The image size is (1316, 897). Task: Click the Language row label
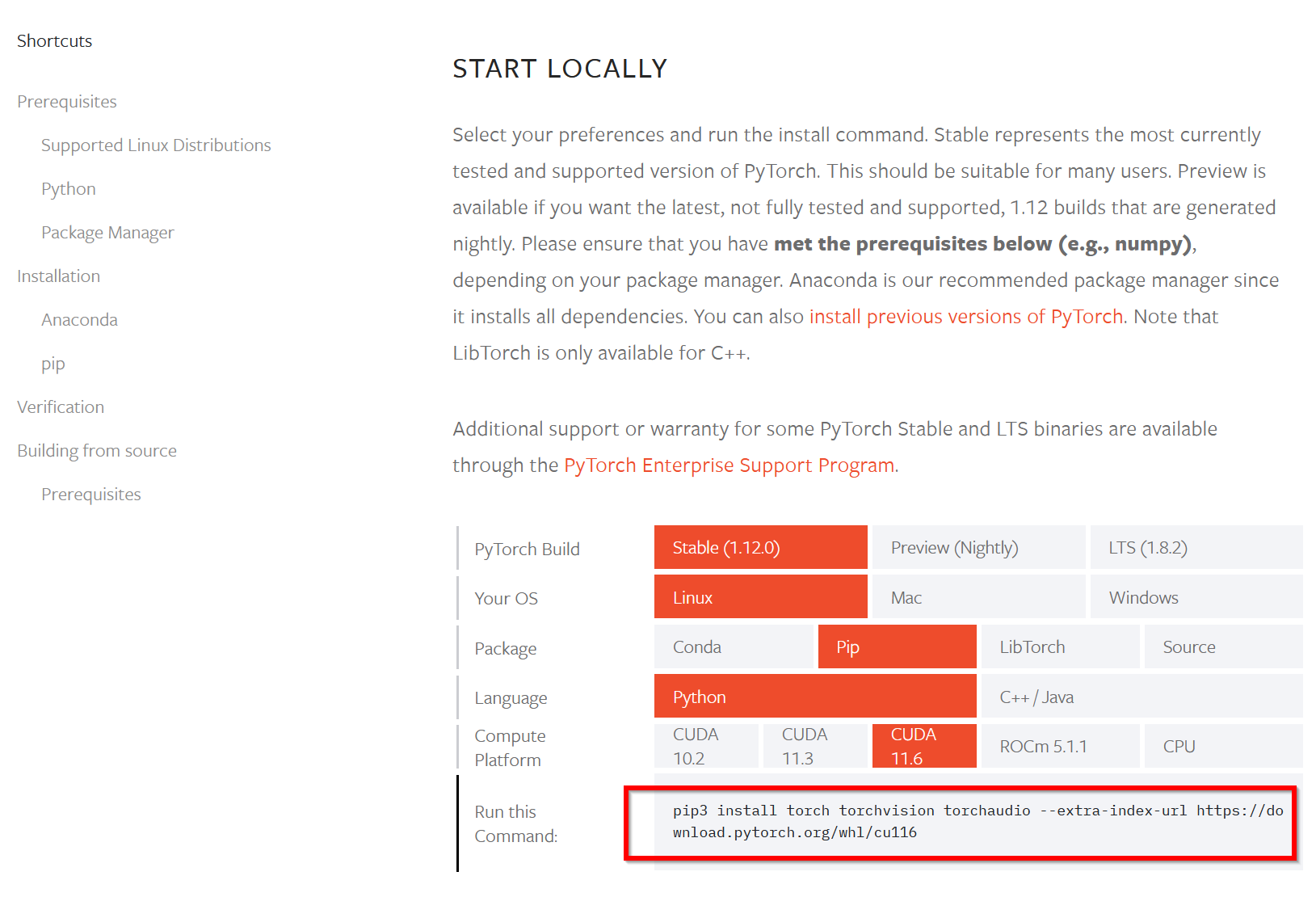(x=511, y=698)
